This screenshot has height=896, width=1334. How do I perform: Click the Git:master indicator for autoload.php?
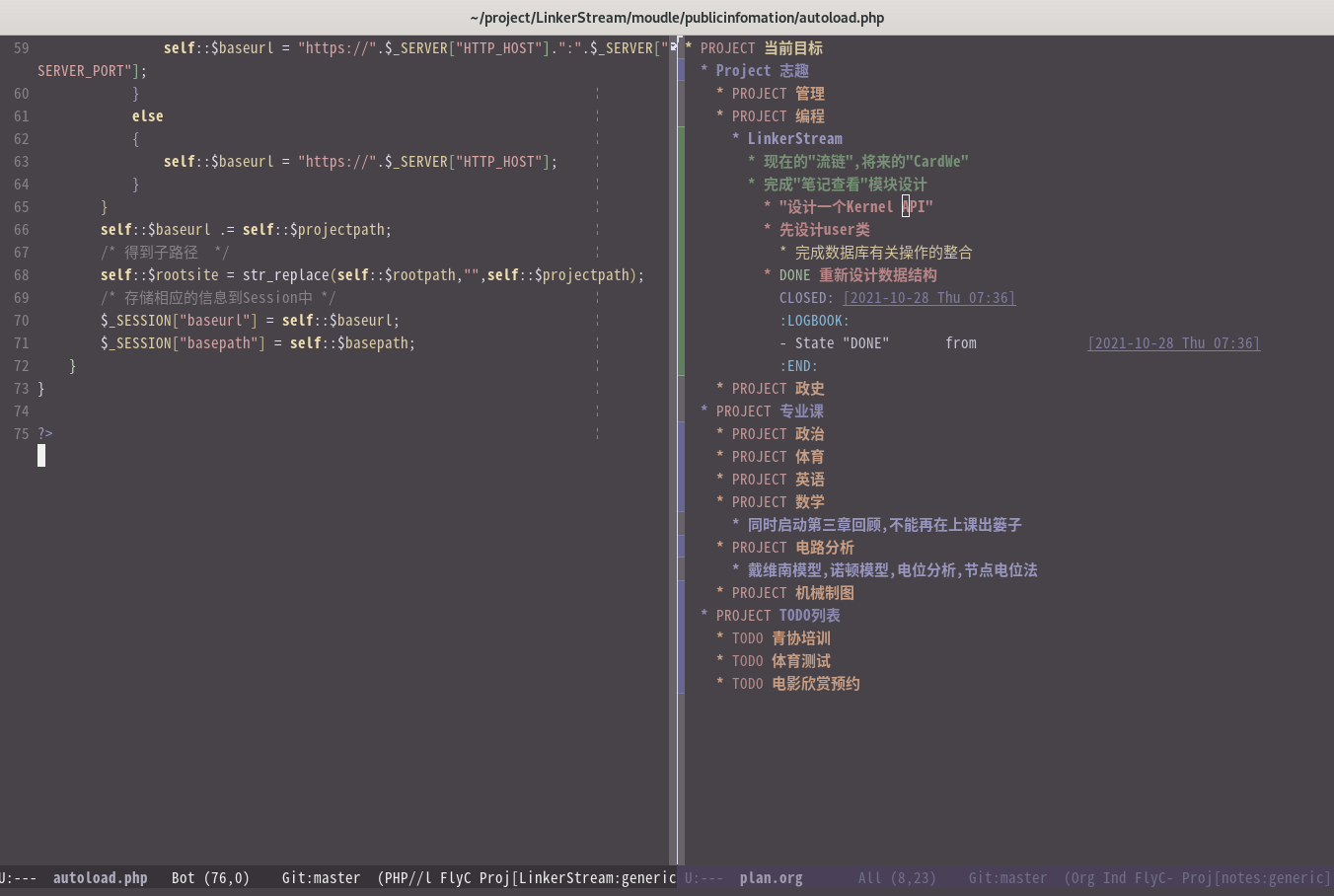pyautogui.click(x=320, y=877)
